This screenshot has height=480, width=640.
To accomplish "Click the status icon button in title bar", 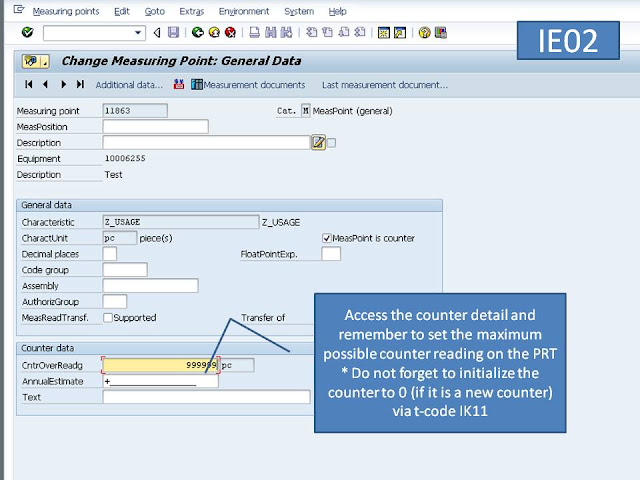I will click(36, 61).
